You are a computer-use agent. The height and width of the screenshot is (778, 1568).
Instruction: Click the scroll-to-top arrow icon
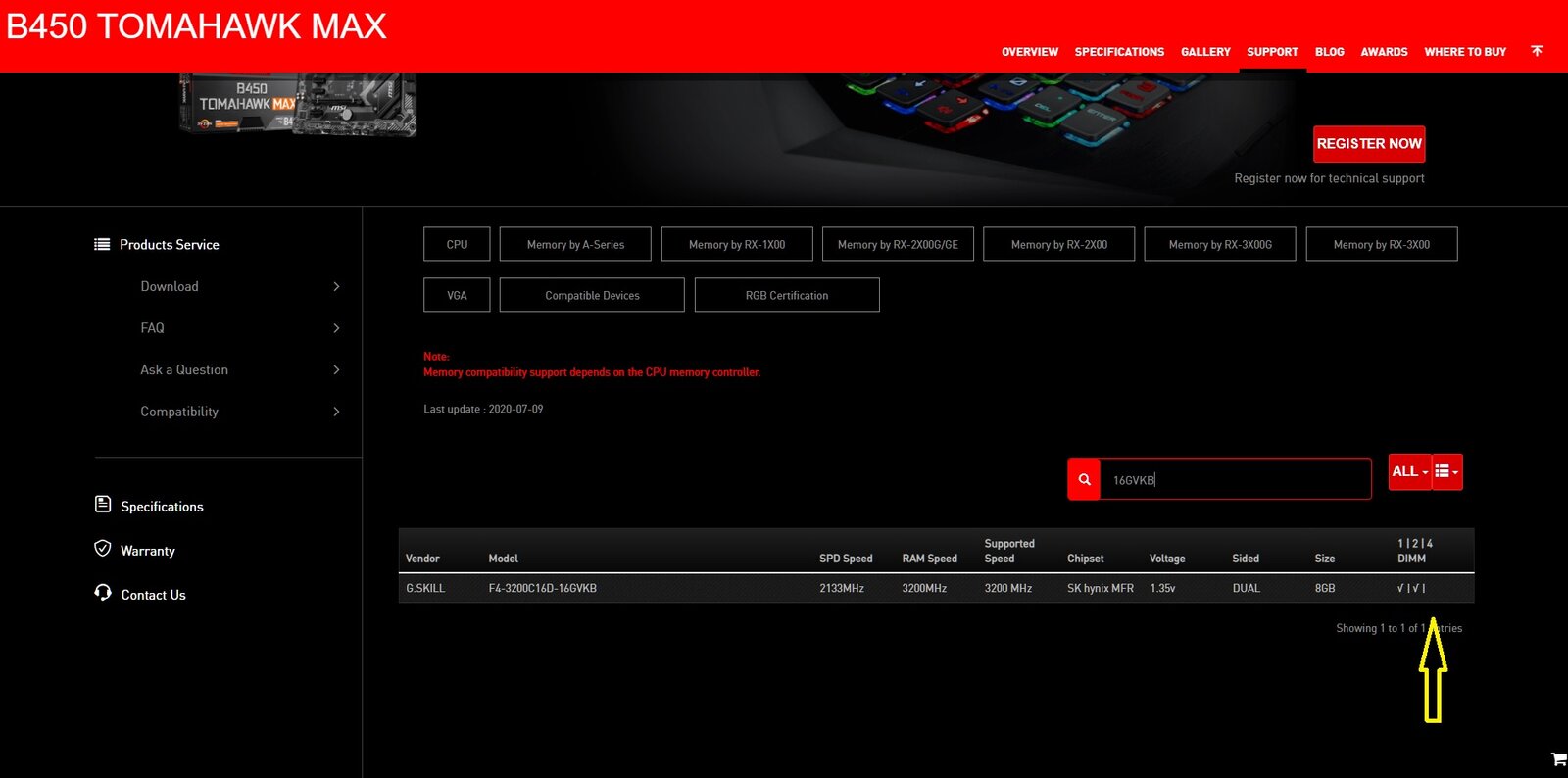1537,51
